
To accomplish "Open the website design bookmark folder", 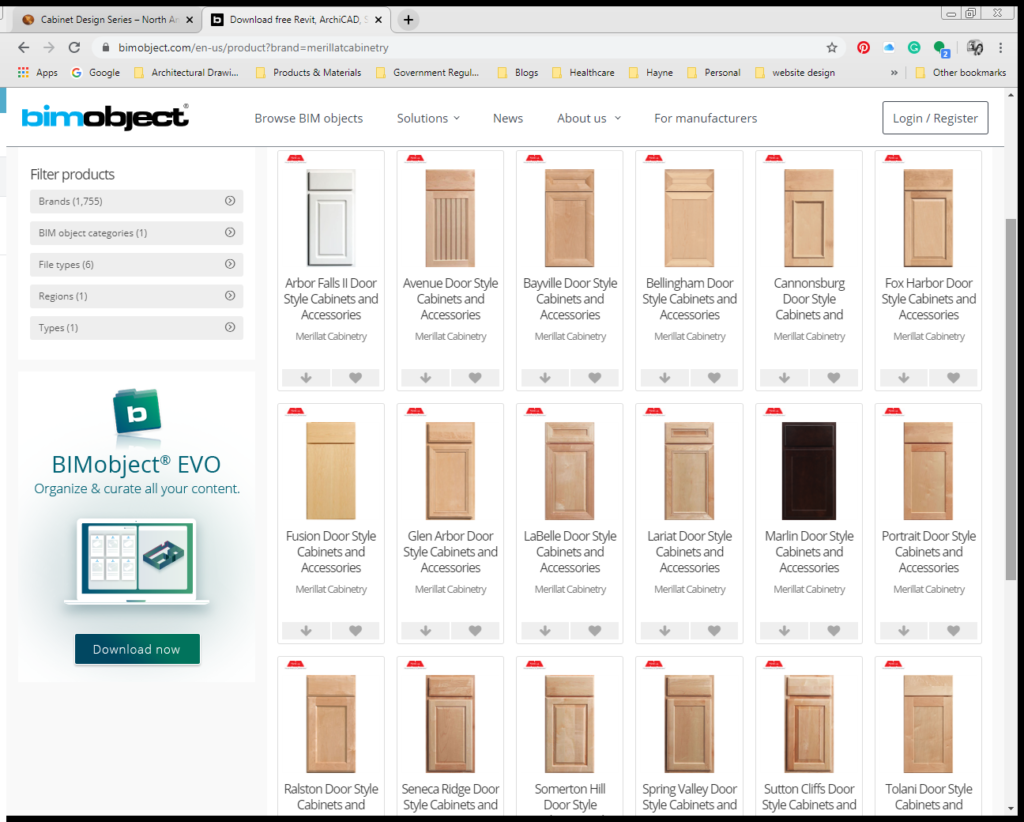I will pyautogui.click(x=795, y=72).
